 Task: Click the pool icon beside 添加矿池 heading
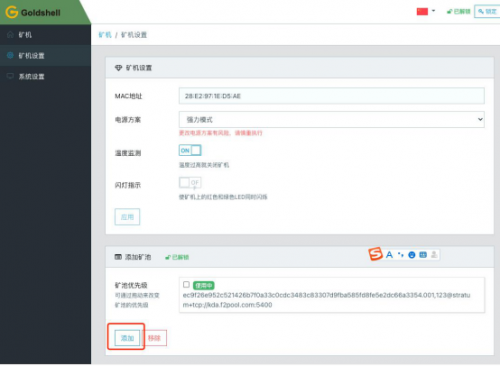[118, 257]
